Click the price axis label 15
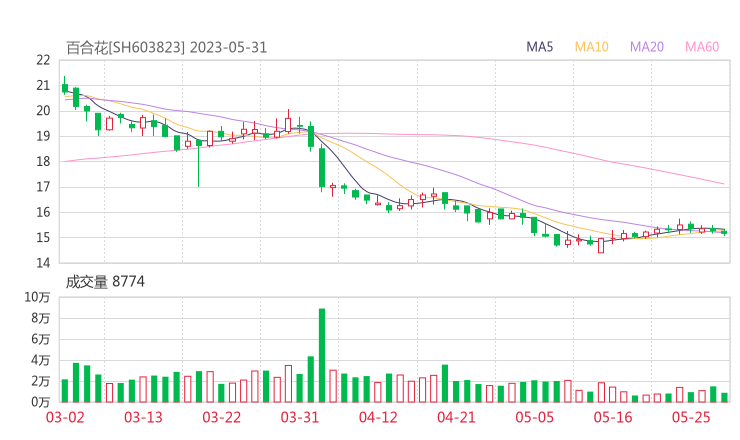The width and height of the screenshot is (740, 440). click(x=43, y=237)
